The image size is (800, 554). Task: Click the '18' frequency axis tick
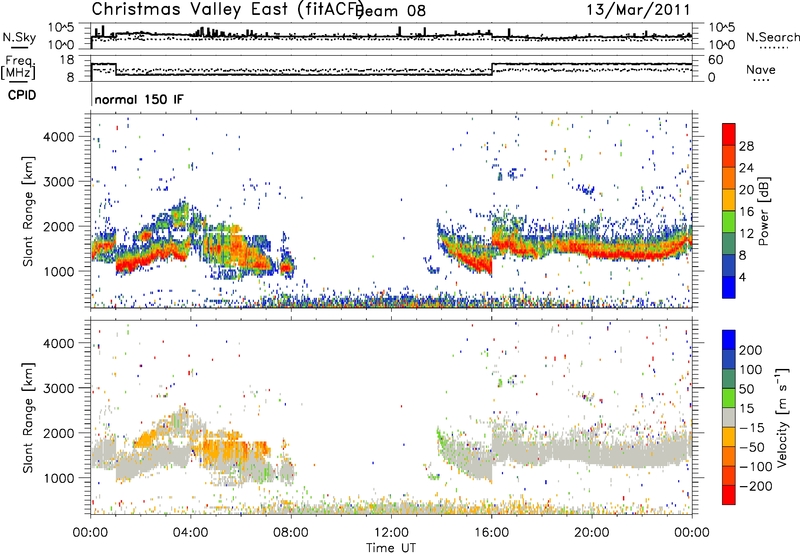[x=67, y=60]
